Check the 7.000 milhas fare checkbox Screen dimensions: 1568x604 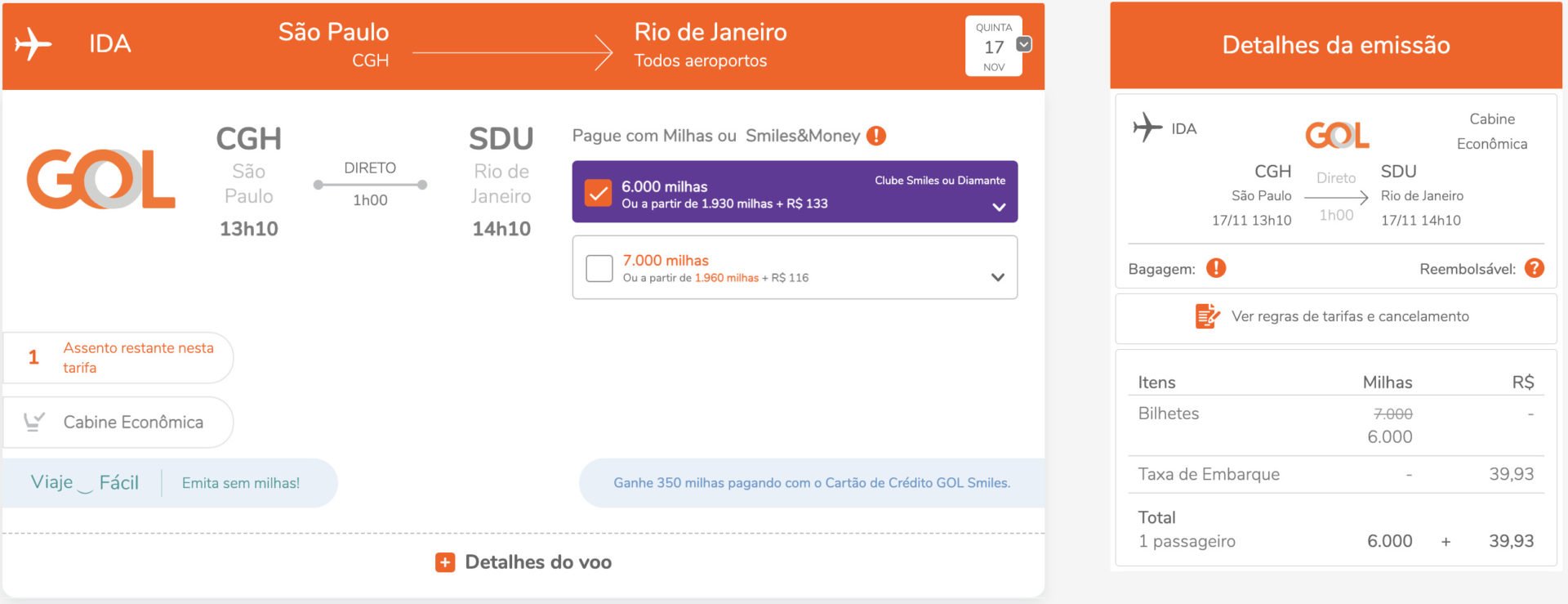[599, 268]
